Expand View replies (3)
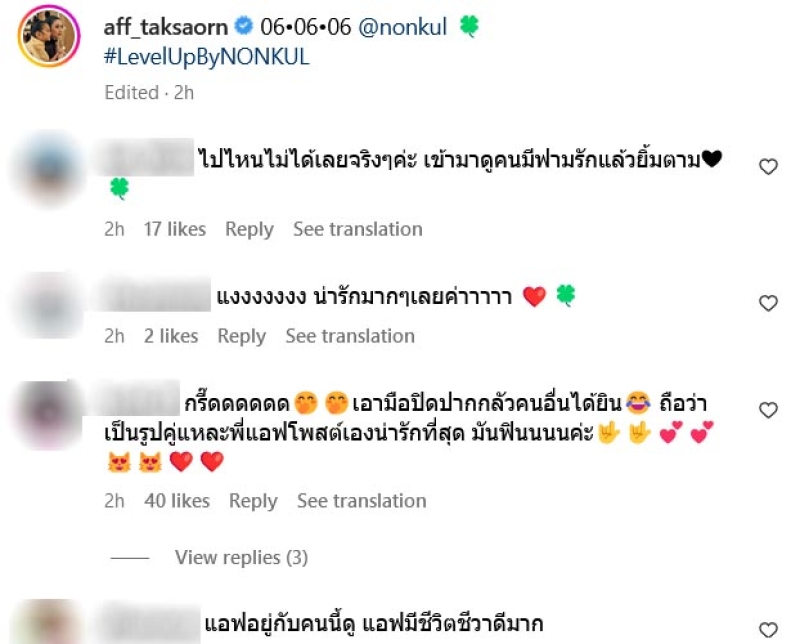This screenshot has height=644, width=800. 241,557
